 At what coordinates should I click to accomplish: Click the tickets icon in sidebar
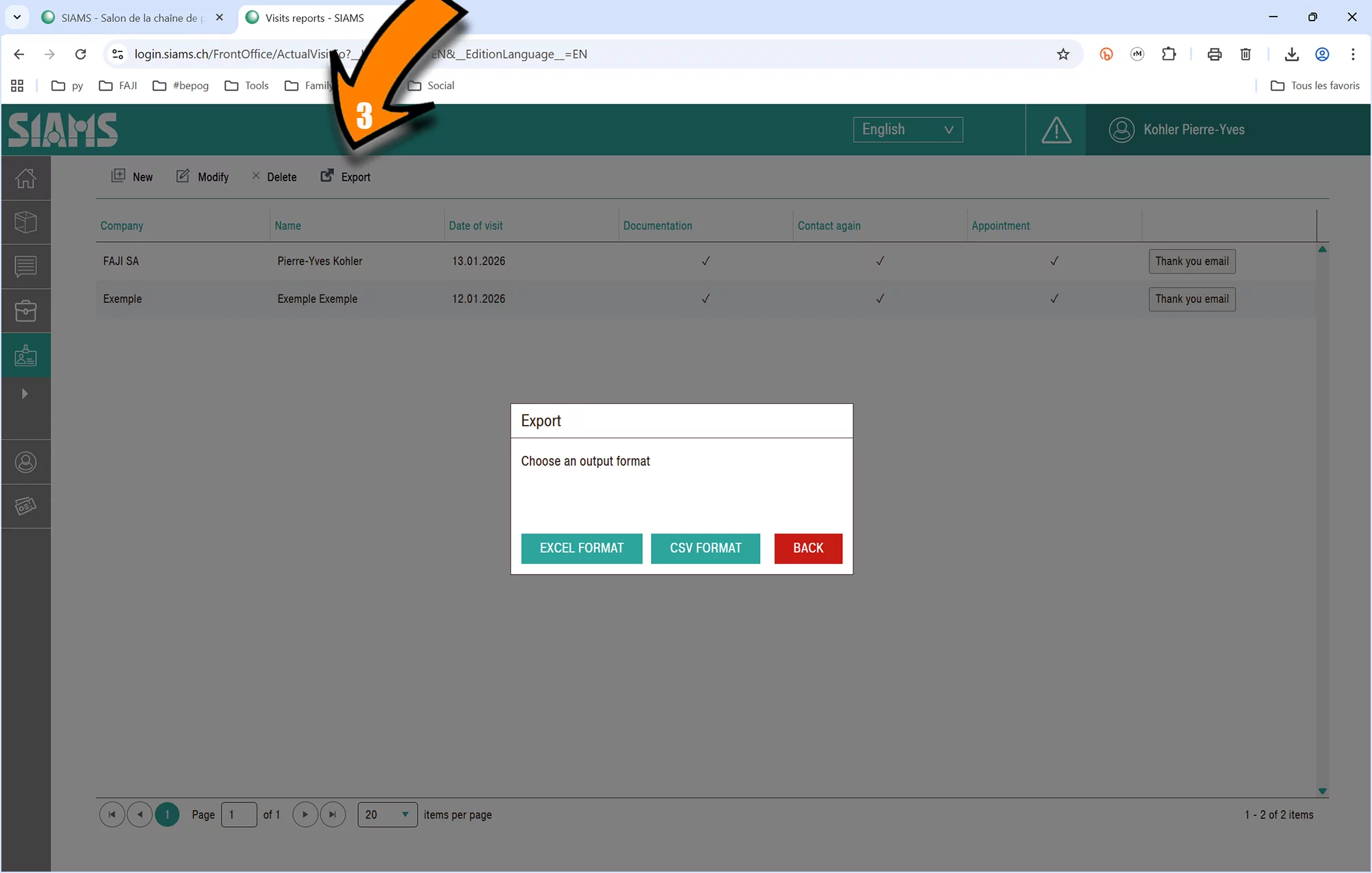[25, 506]
